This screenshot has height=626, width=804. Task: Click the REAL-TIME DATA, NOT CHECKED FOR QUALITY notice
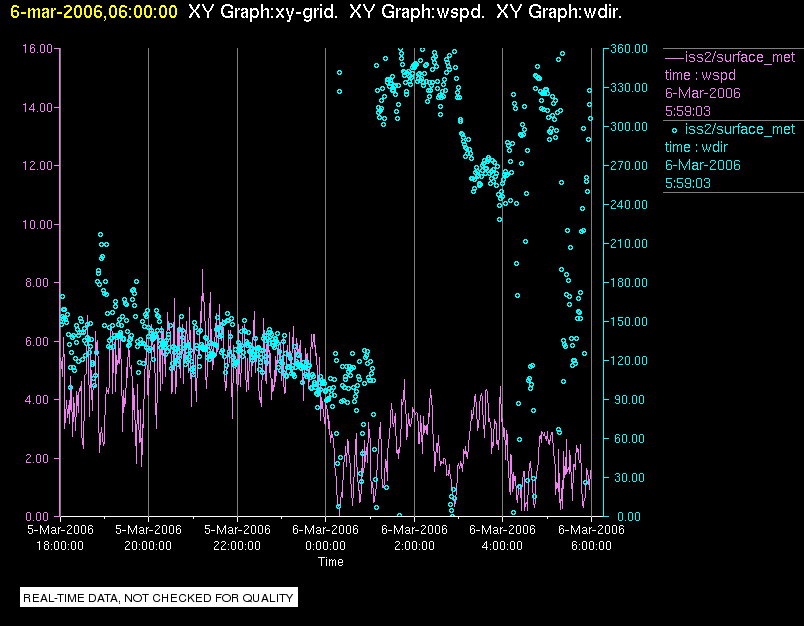(x=158, y=598)
